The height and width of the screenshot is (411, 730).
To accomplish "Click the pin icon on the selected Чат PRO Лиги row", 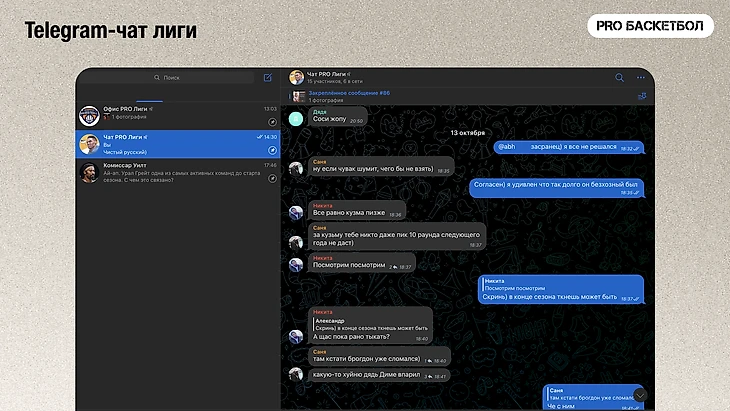I will coord(272,147).
